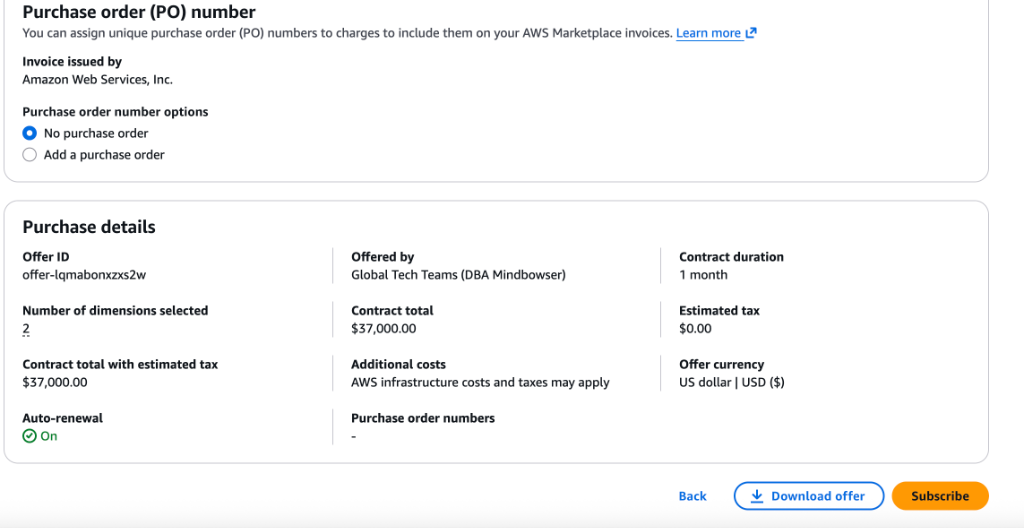Image resolution: width=1024 pixels, height=528 pixels.
Task: Click the Estimated tax $0.00 value
Action: point(695,328)
